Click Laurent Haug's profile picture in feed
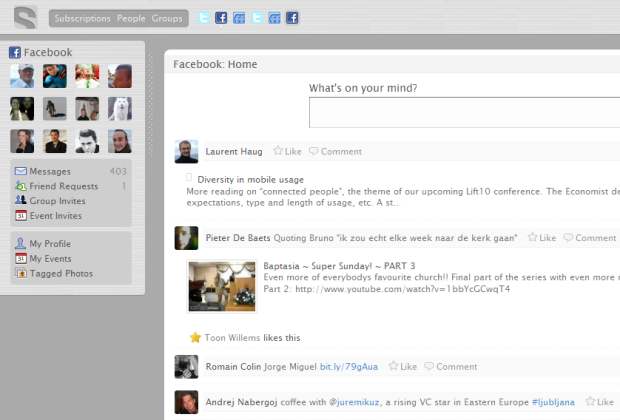This screenshot has height=420, width=620. [x=186, y=151]
